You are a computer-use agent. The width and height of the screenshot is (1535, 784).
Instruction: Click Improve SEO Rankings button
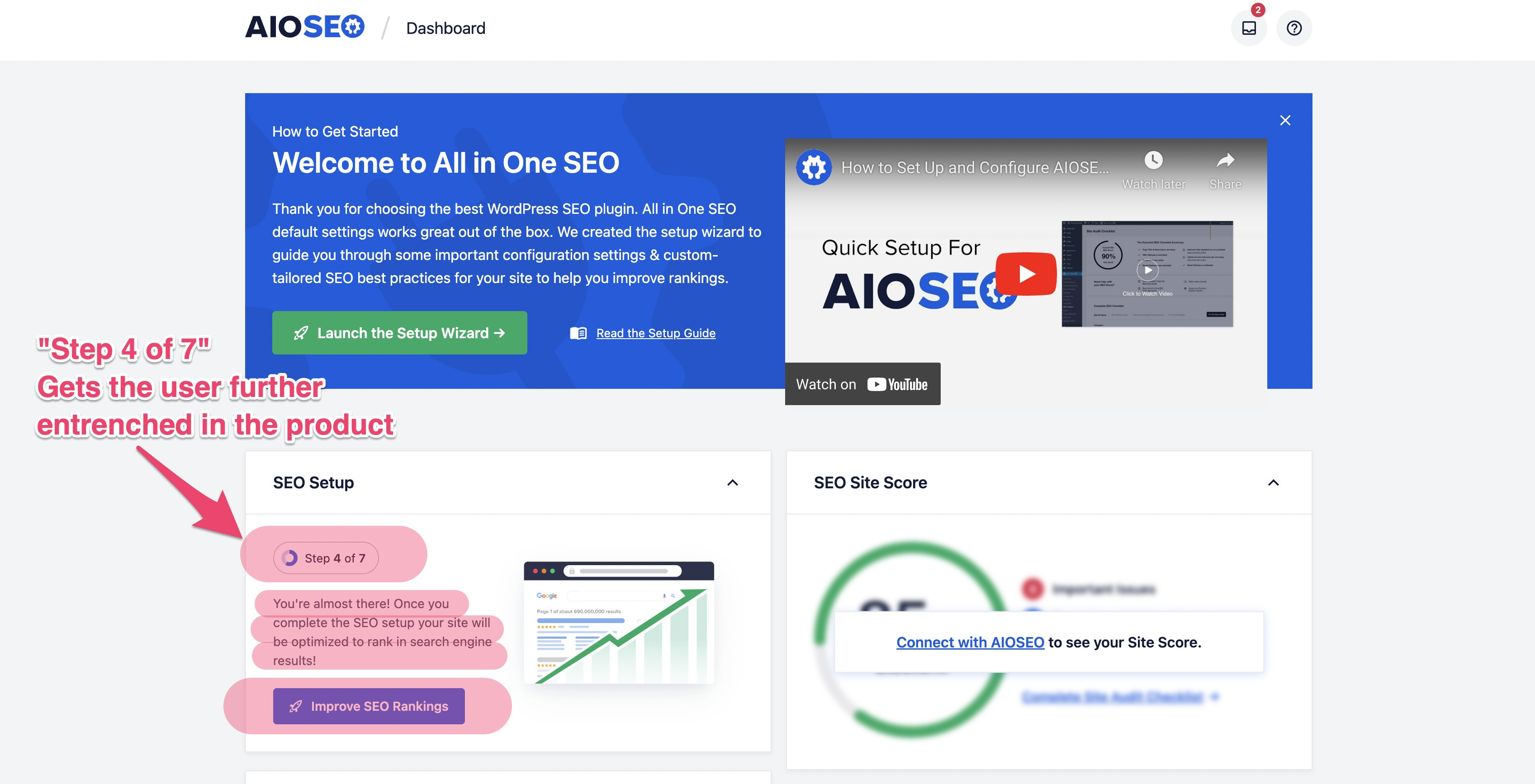(369, 706)
